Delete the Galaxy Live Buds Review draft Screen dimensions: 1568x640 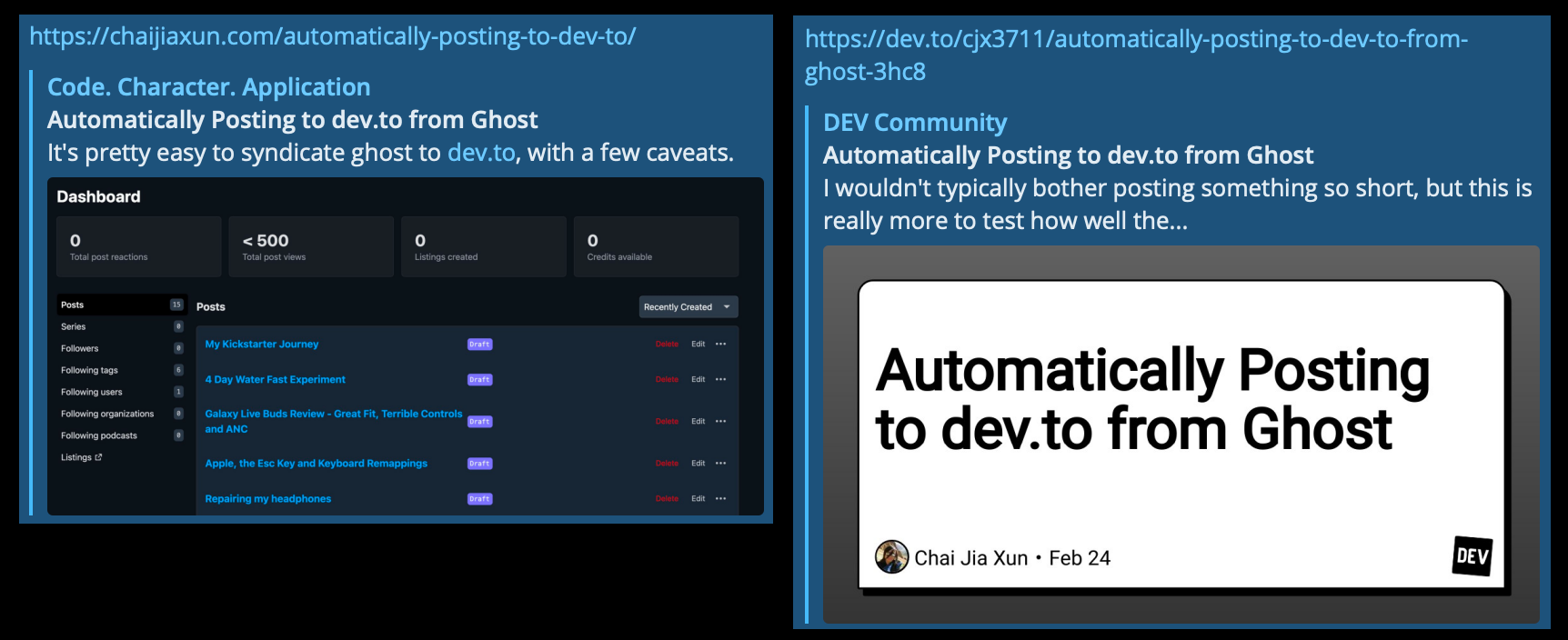click(x=667, y=422)
